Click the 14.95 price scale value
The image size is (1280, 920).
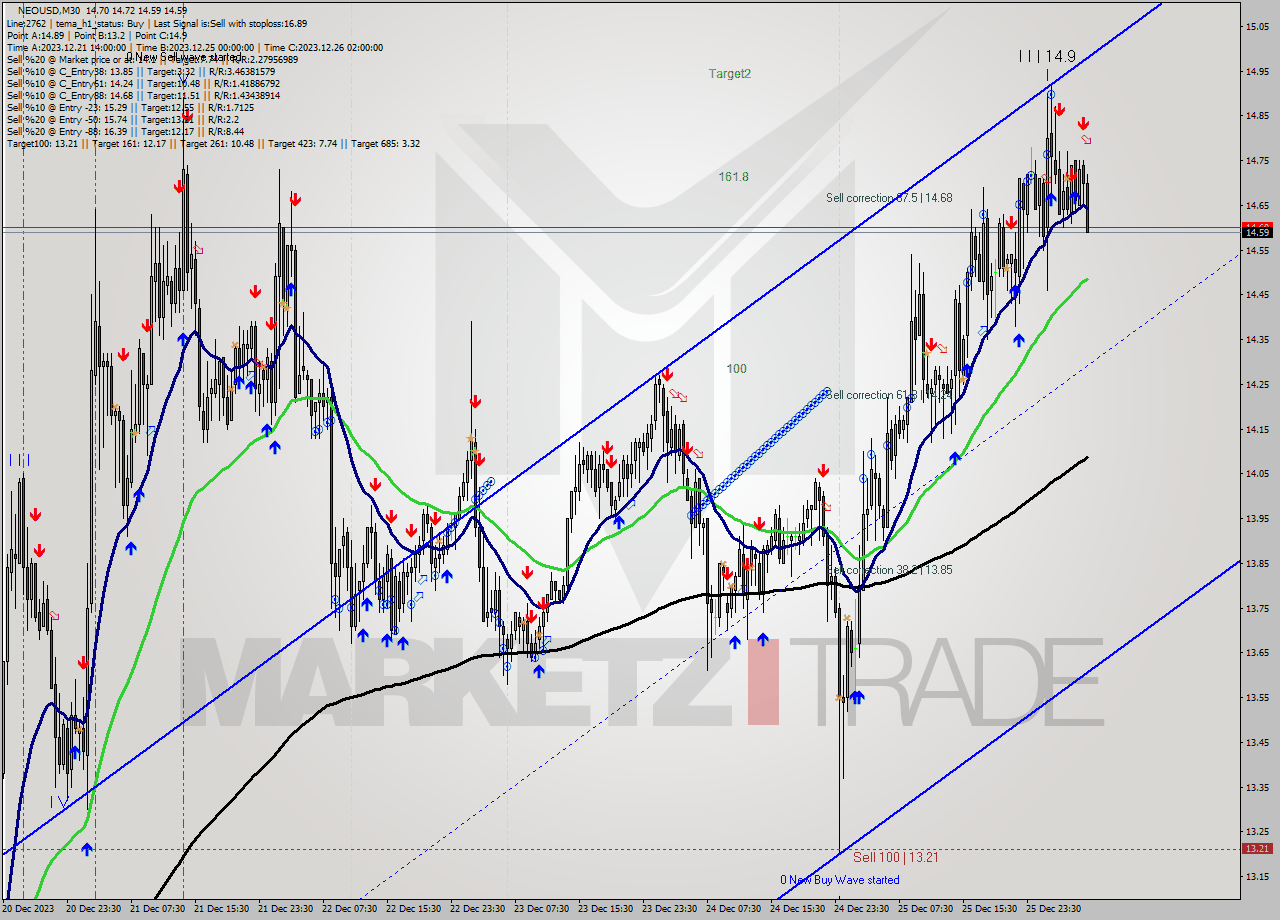[x=1257, y=71]
